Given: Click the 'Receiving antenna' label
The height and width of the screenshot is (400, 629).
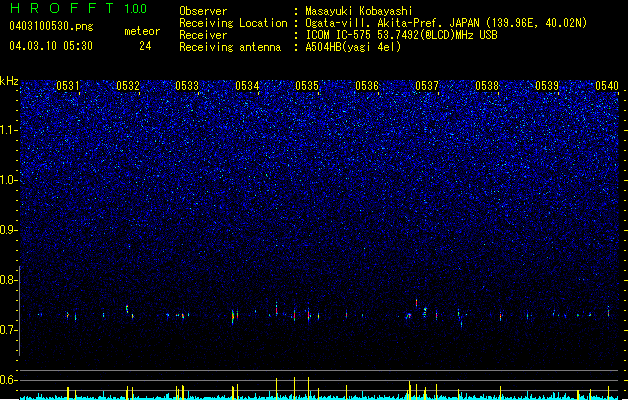Looking at the screenshot, I should coord(230,47).
